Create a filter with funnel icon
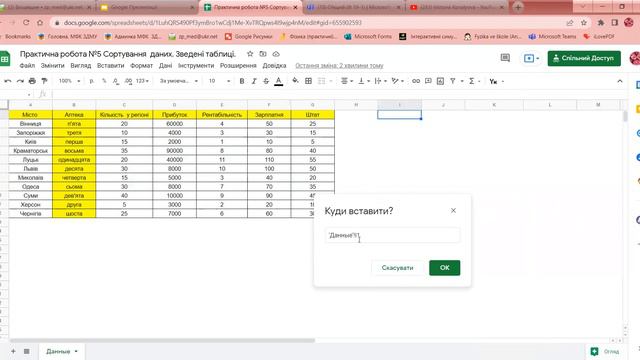Image resolution: width=640 pixels, height=360 pixels. point(453,81)
